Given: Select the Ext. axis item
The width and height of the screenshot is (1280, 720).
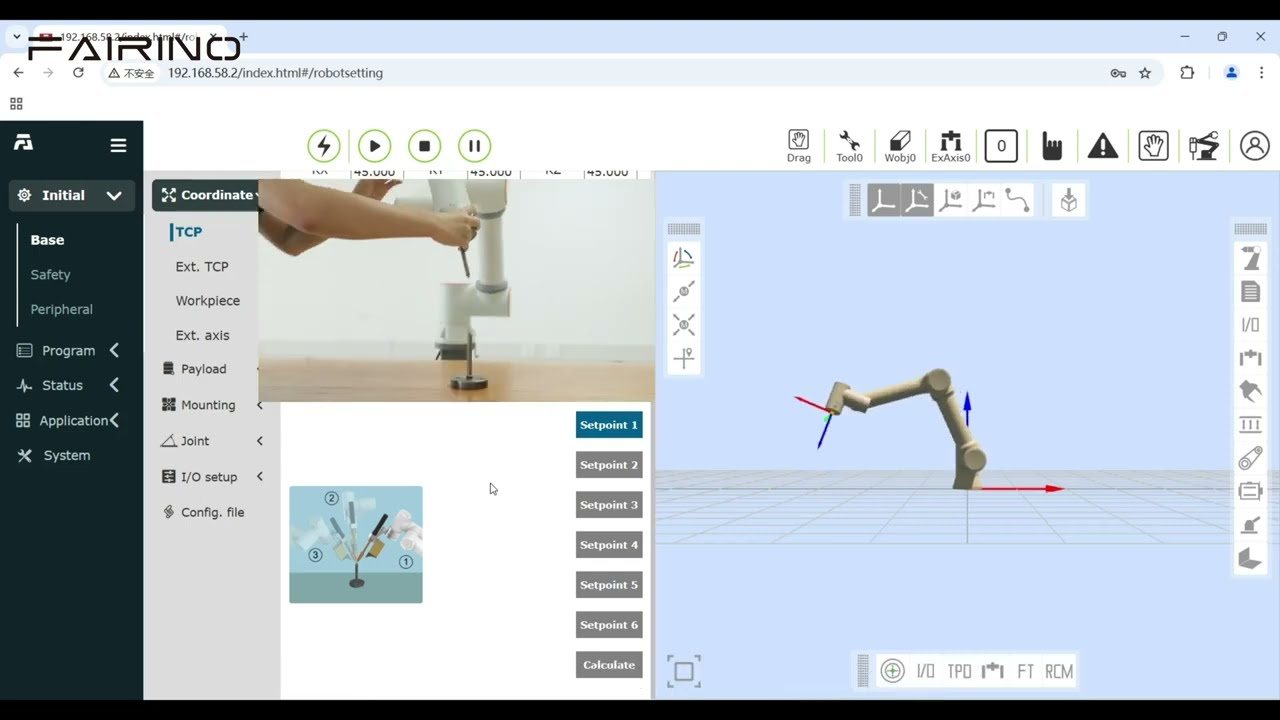Looking at the screenshot, I should coord(202,335).
